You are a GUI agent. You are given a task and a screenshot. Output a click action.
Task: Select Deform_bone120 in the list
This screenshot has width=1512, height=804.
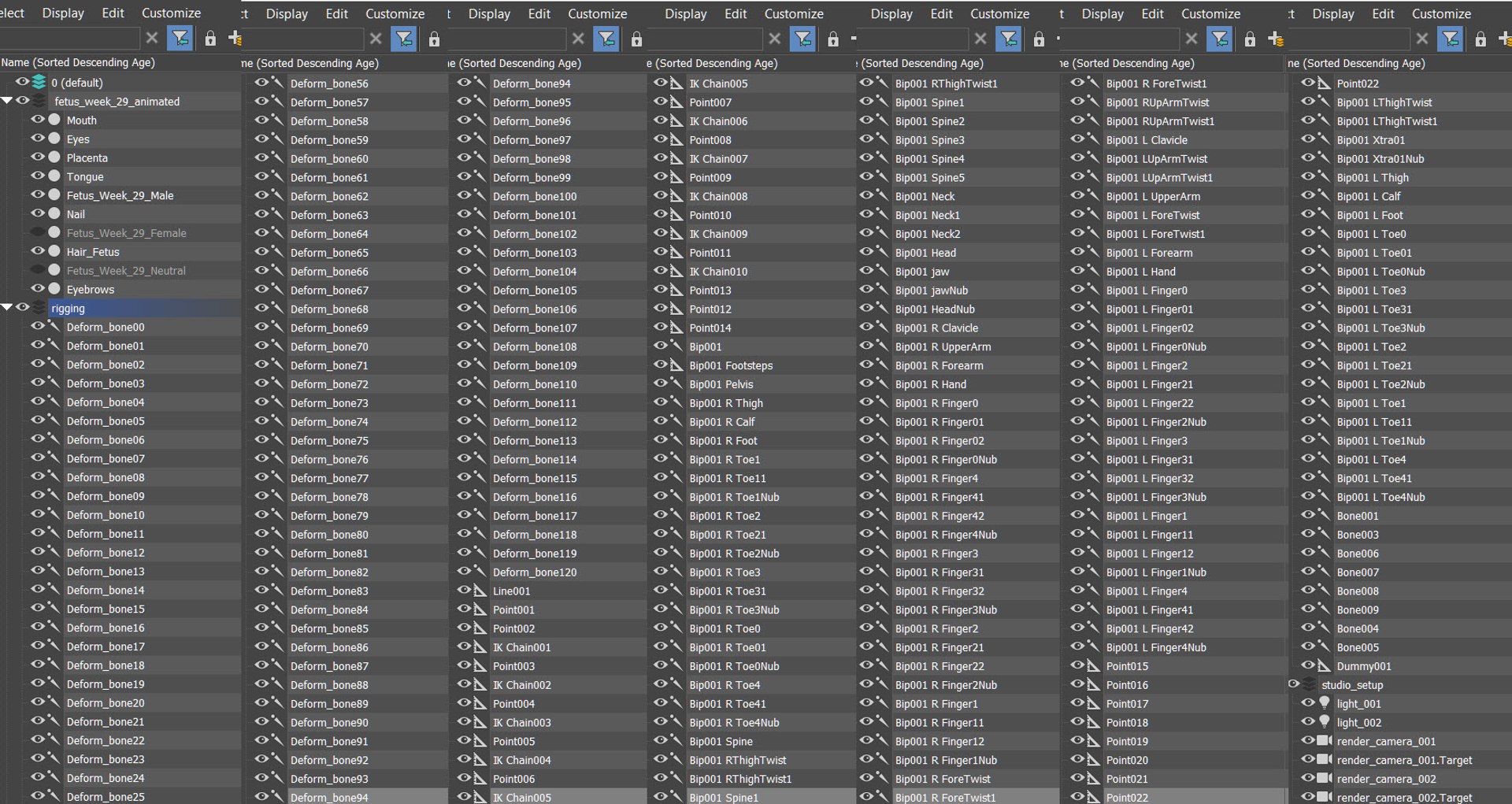(x=535, y=572)
